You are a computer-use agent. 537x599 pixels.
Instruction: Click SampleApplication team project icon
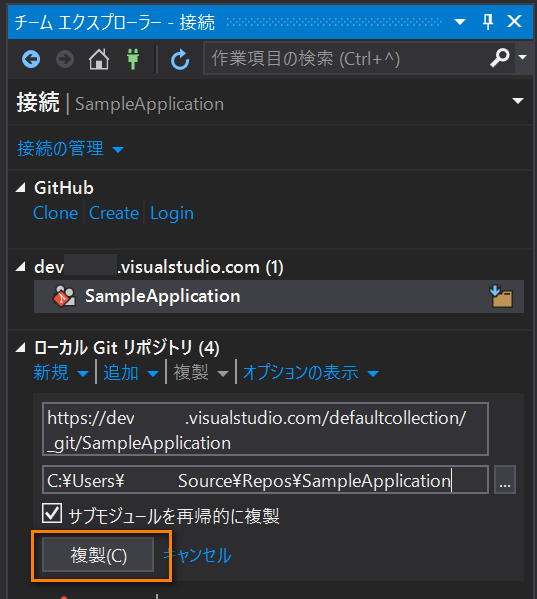[64, 296]
